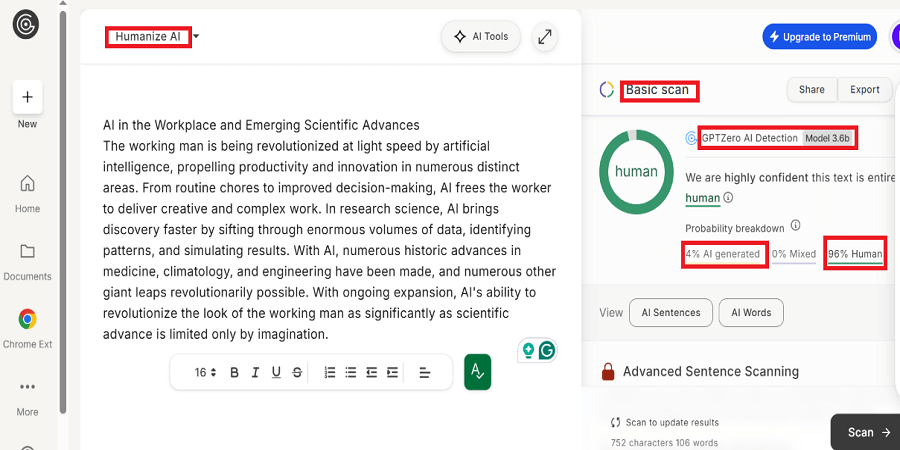This screenshot has width=900, height=450.
Task: Click the left sidebar scrollbar
Action: [63, 212]
